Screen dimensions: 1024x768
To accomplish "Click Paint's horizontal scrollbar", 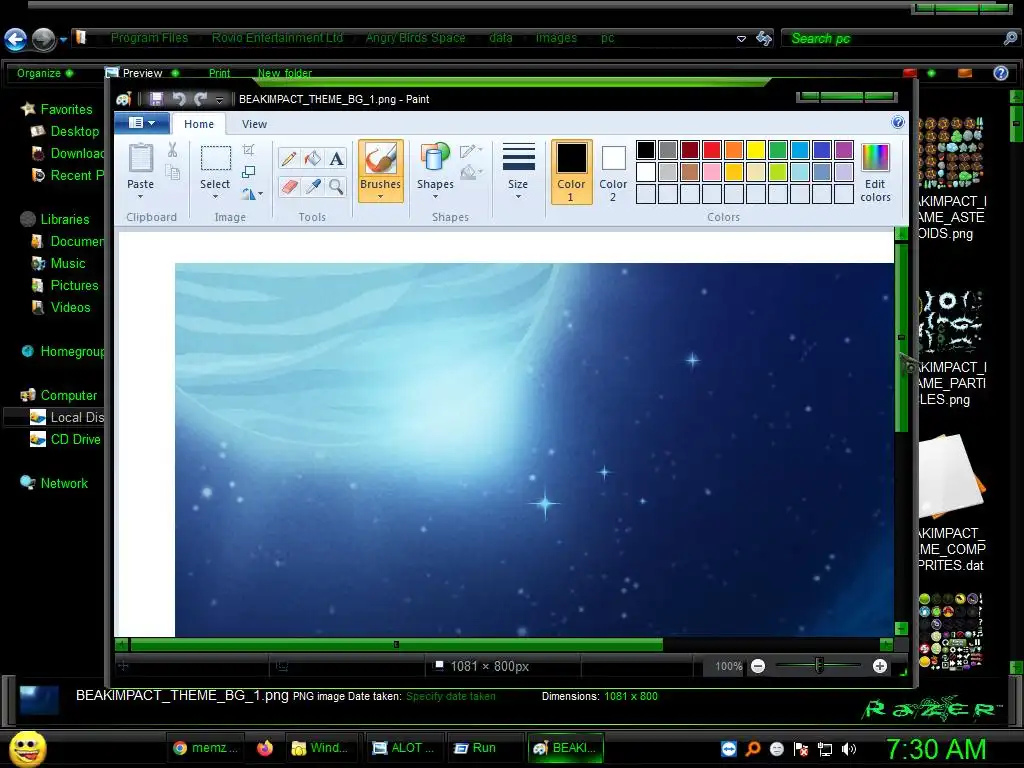I will (x=397, y=645).
